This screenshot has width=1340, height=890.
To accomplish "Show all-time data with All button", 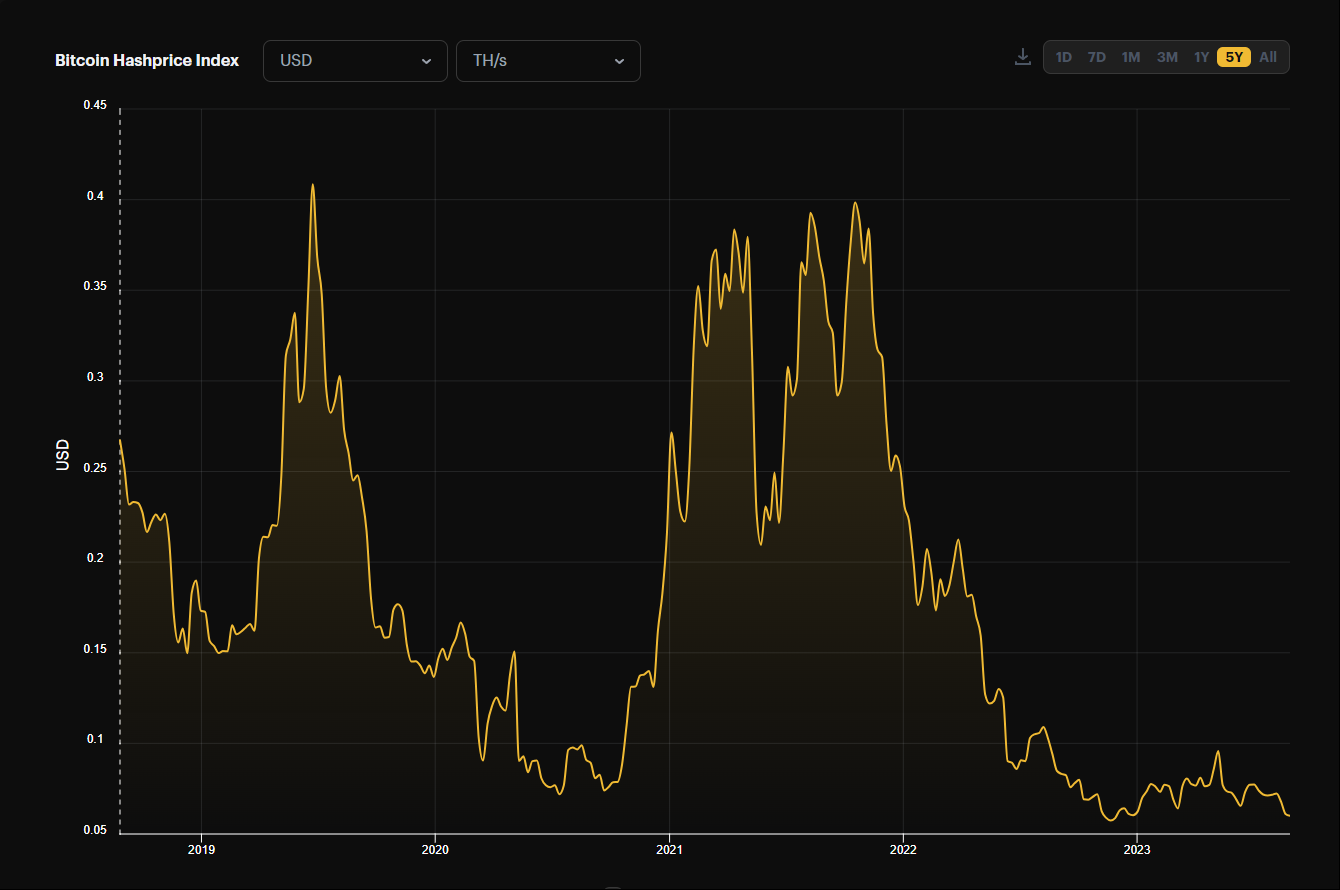I will coord(1268,57).
